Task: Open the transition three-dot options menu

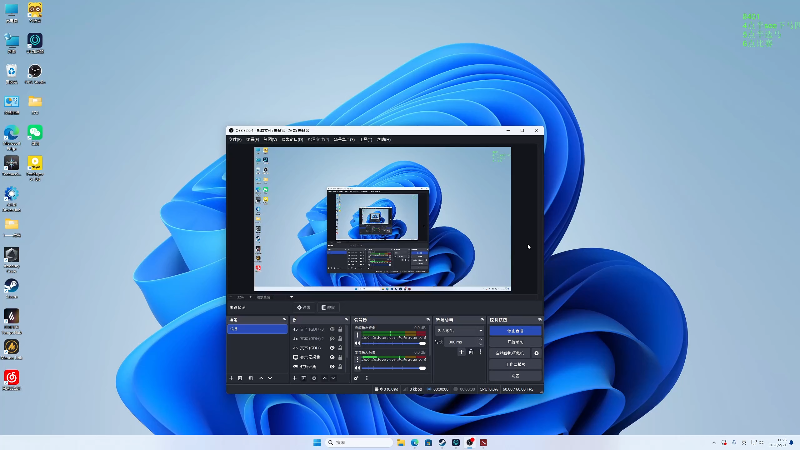Action: (479, 353)
